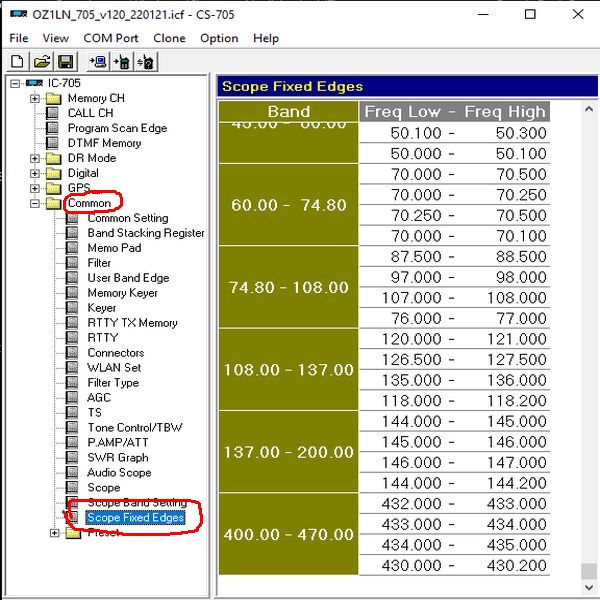Click the icon beside DTMF Memory
Viewport: 600px width, 600px height.
52,143
